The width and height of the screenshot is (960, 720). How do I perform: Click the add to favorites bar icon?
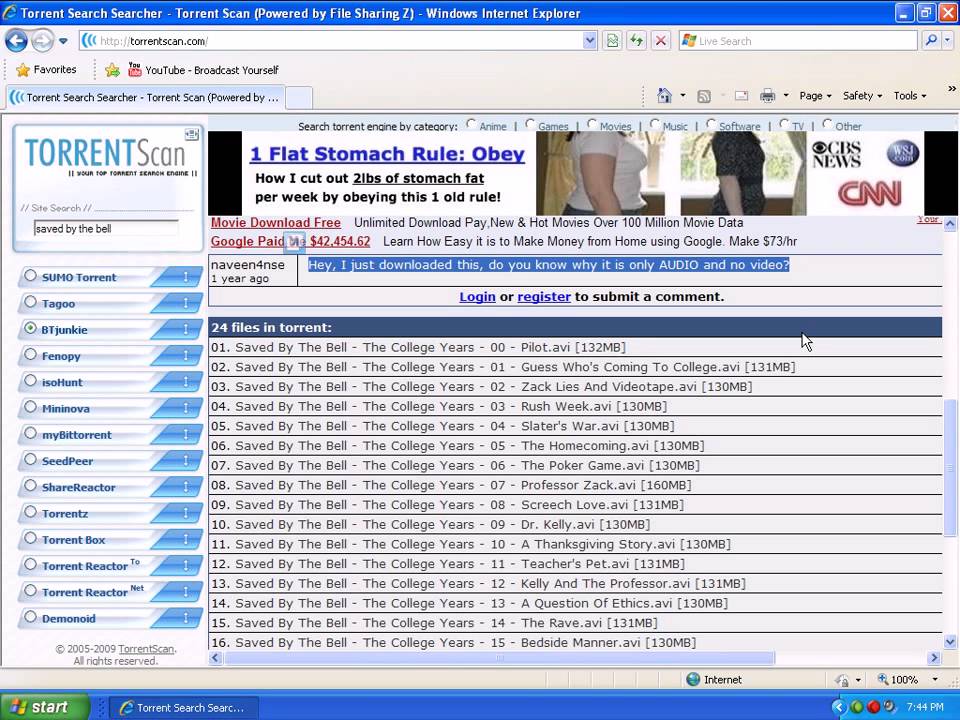[x=112, y=70]
